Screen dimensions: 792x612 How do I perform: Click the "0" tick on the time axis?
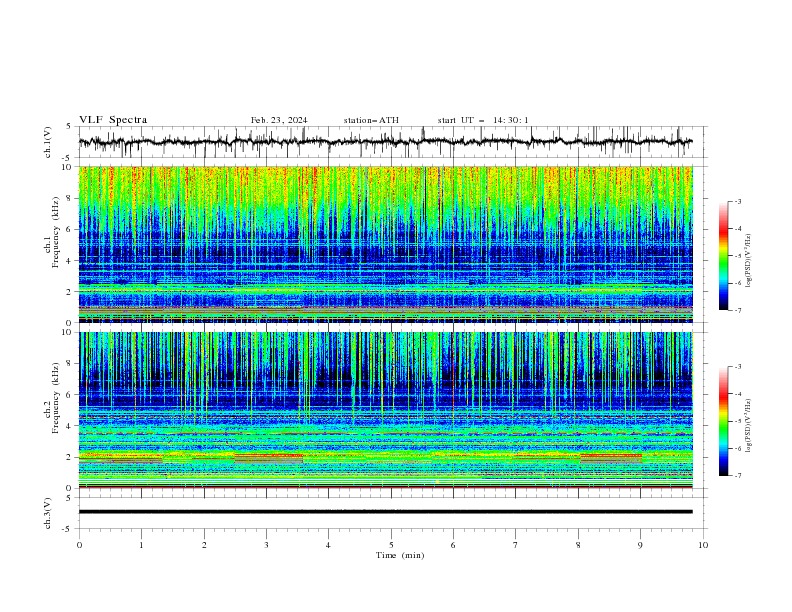click(79, 545)
